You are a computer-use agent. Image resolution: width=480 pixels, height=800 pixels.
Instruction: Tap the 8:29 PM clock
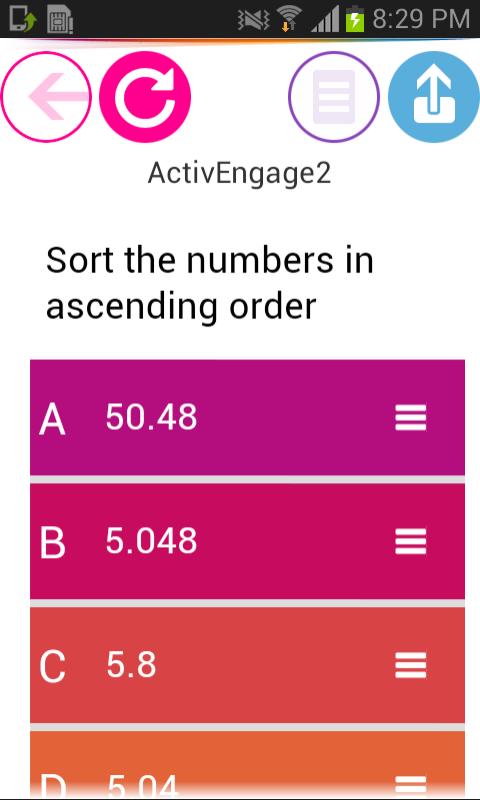[421, 19]
